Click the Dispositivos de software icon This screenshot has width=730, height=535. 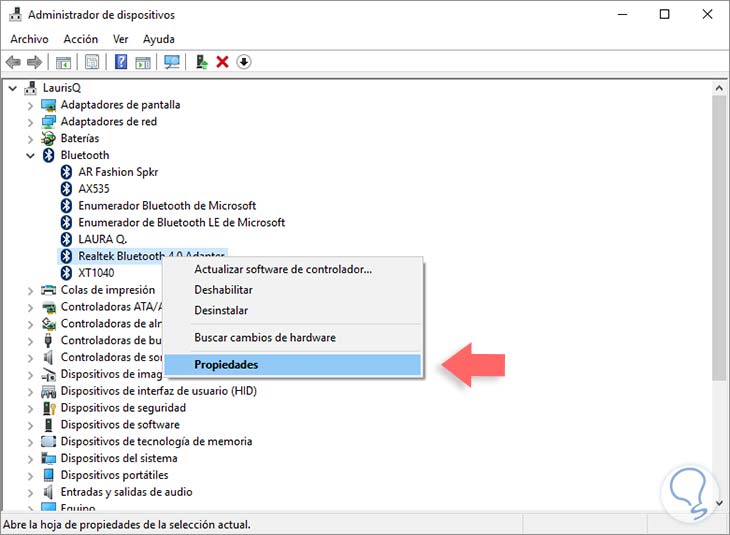[48, 425]
